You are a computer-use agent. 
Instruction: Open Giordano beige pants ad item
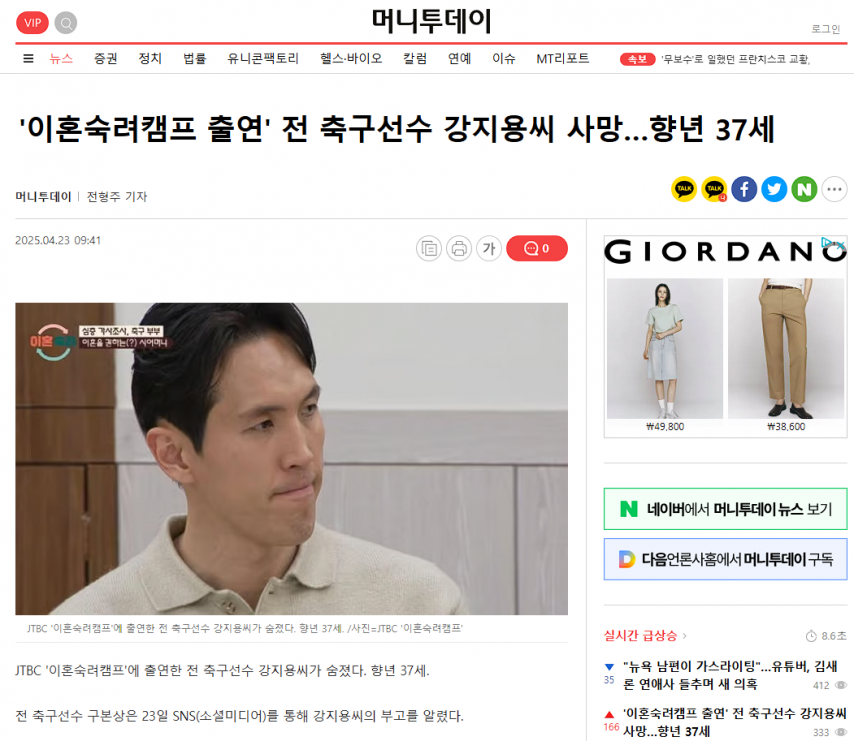pyautogui.click(x=786, y=355)
